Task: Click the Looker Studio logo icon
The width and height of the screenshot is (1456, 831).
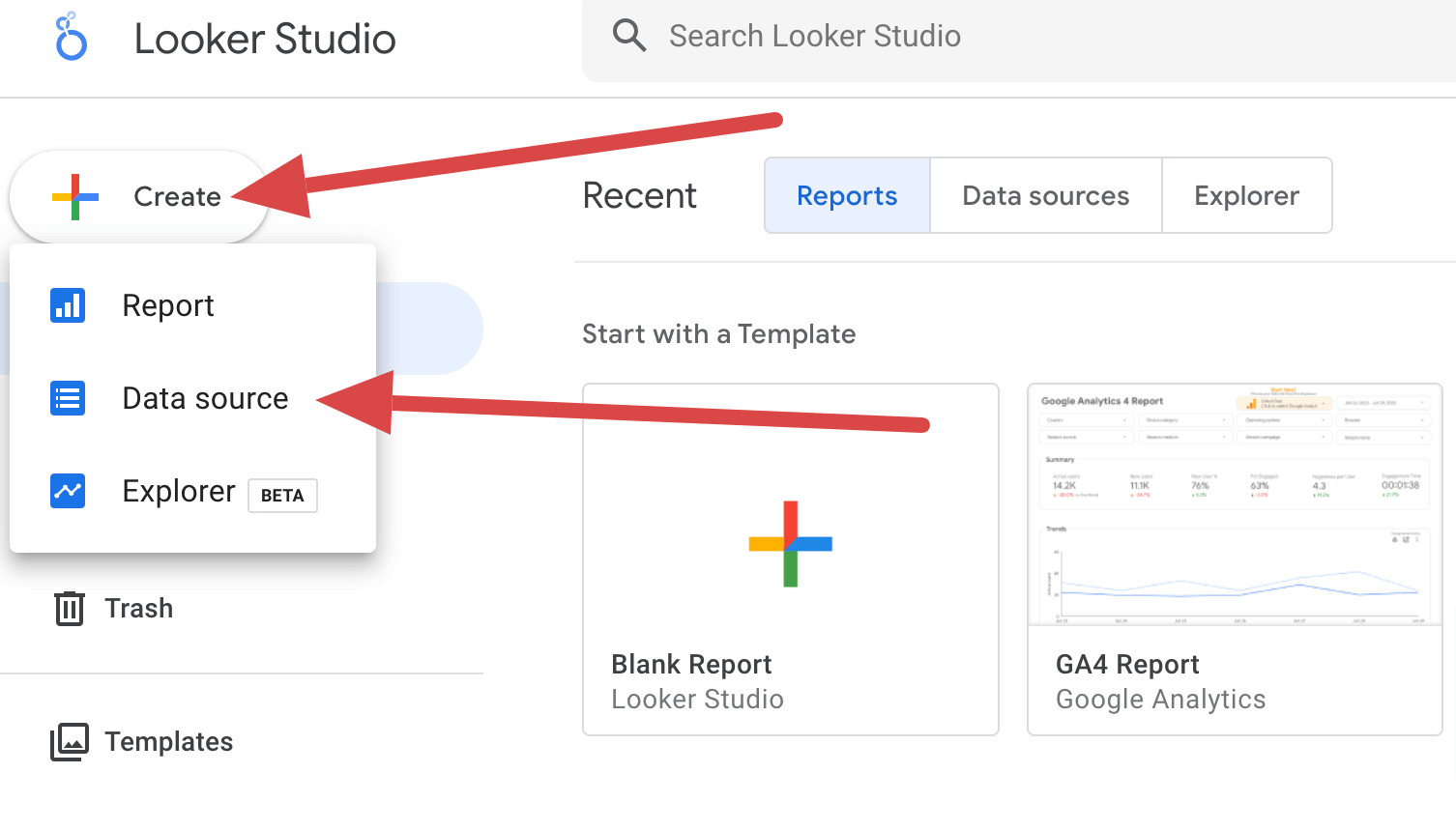Action: (x=71, y=37)
